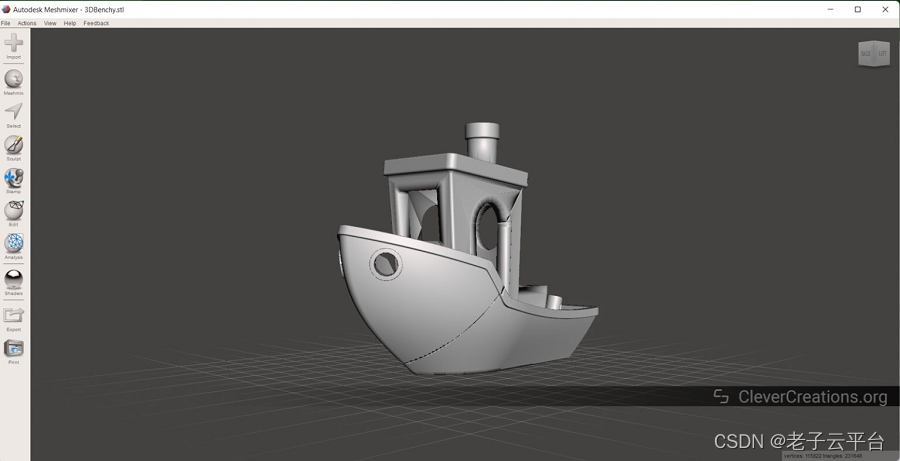Close the Meshmixer window
The height and width of the screenshot is (461, 900).
[885, 9]
